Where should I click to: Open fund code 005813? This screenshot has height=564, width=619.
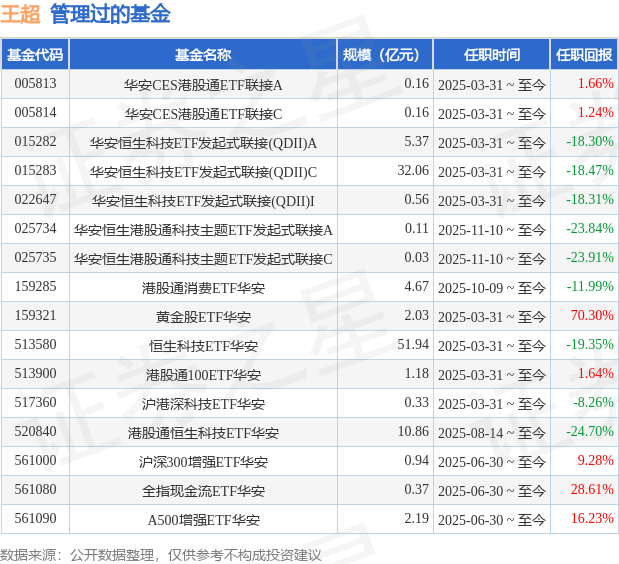tap(35, 84)
